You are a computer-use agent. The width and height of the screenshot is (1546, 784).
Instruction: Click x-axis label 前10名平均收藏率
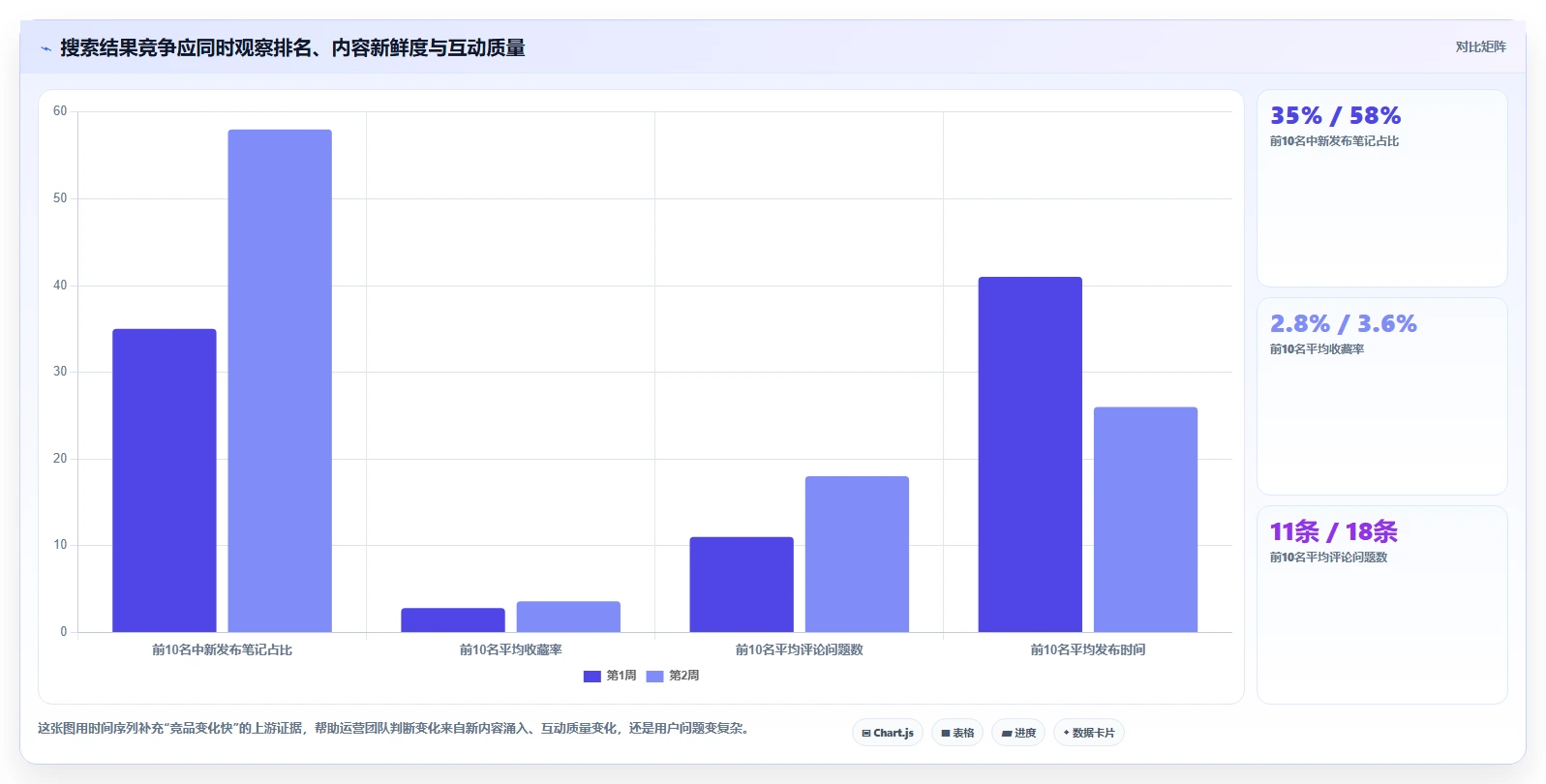point(510,649)
